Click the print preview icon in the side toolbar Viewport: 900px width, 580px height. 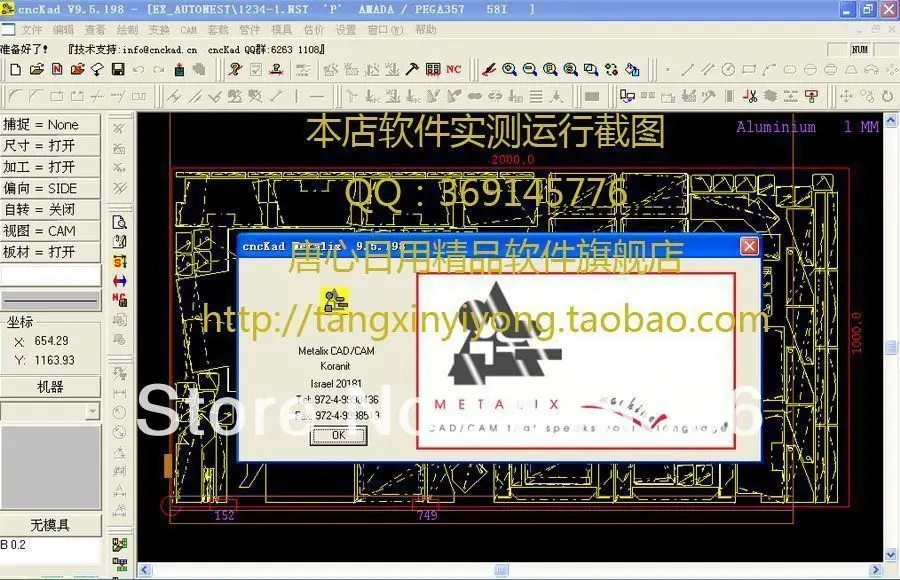[119, 223]
